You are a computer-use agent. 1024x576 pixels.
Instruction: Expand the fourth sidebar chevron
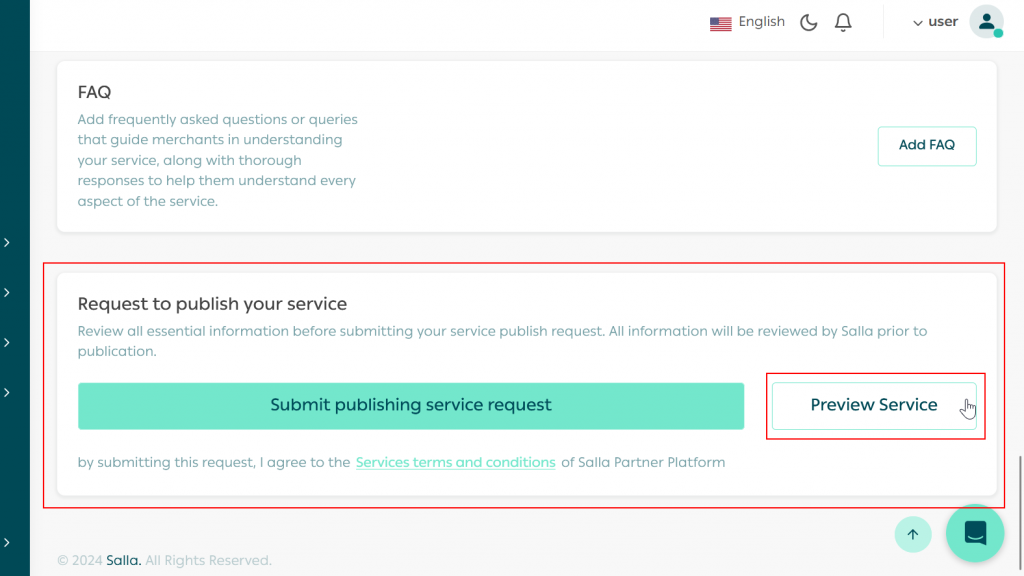coord(7,392)
